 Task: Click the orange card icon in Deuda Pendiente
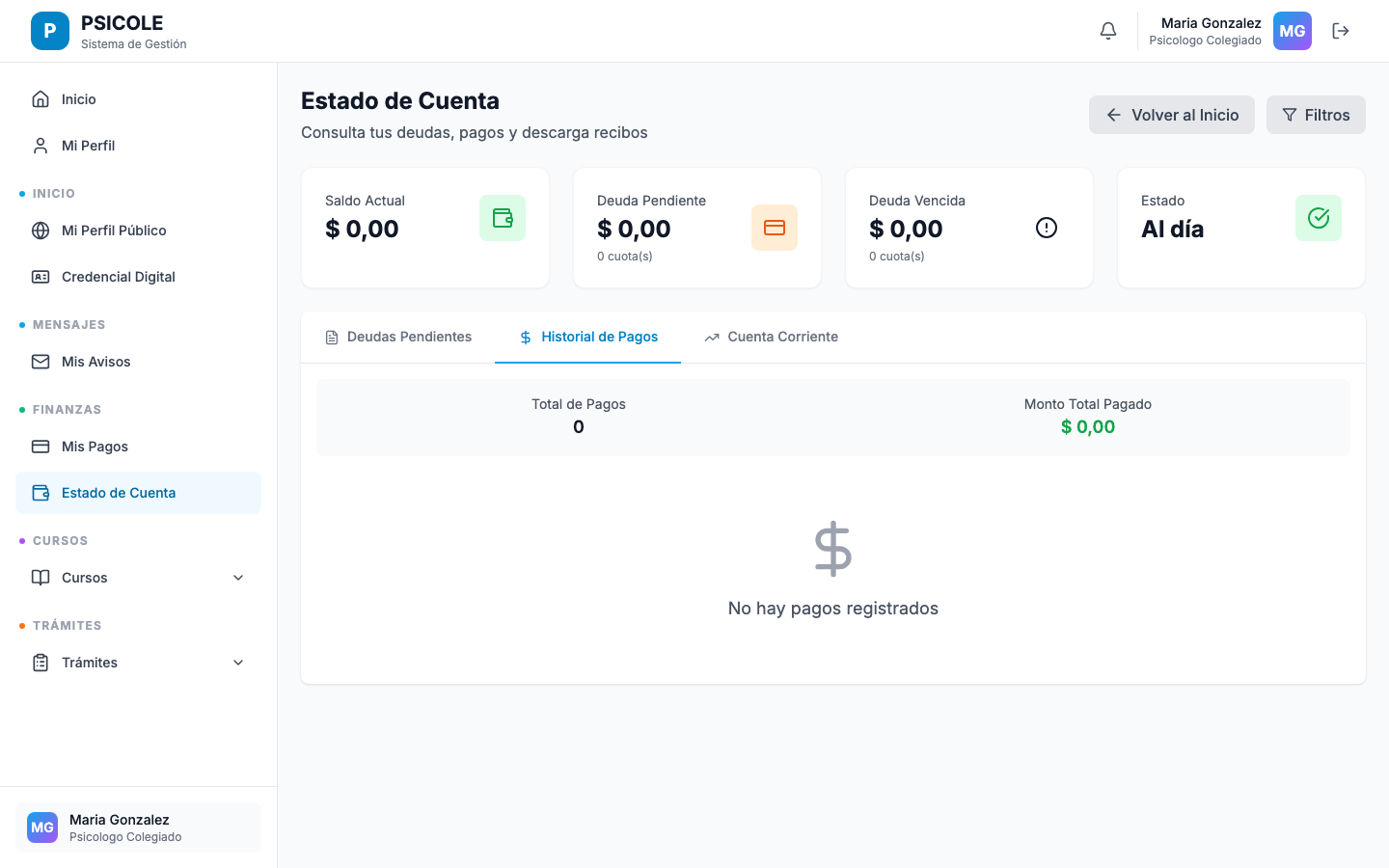click(x=775, y=228)
